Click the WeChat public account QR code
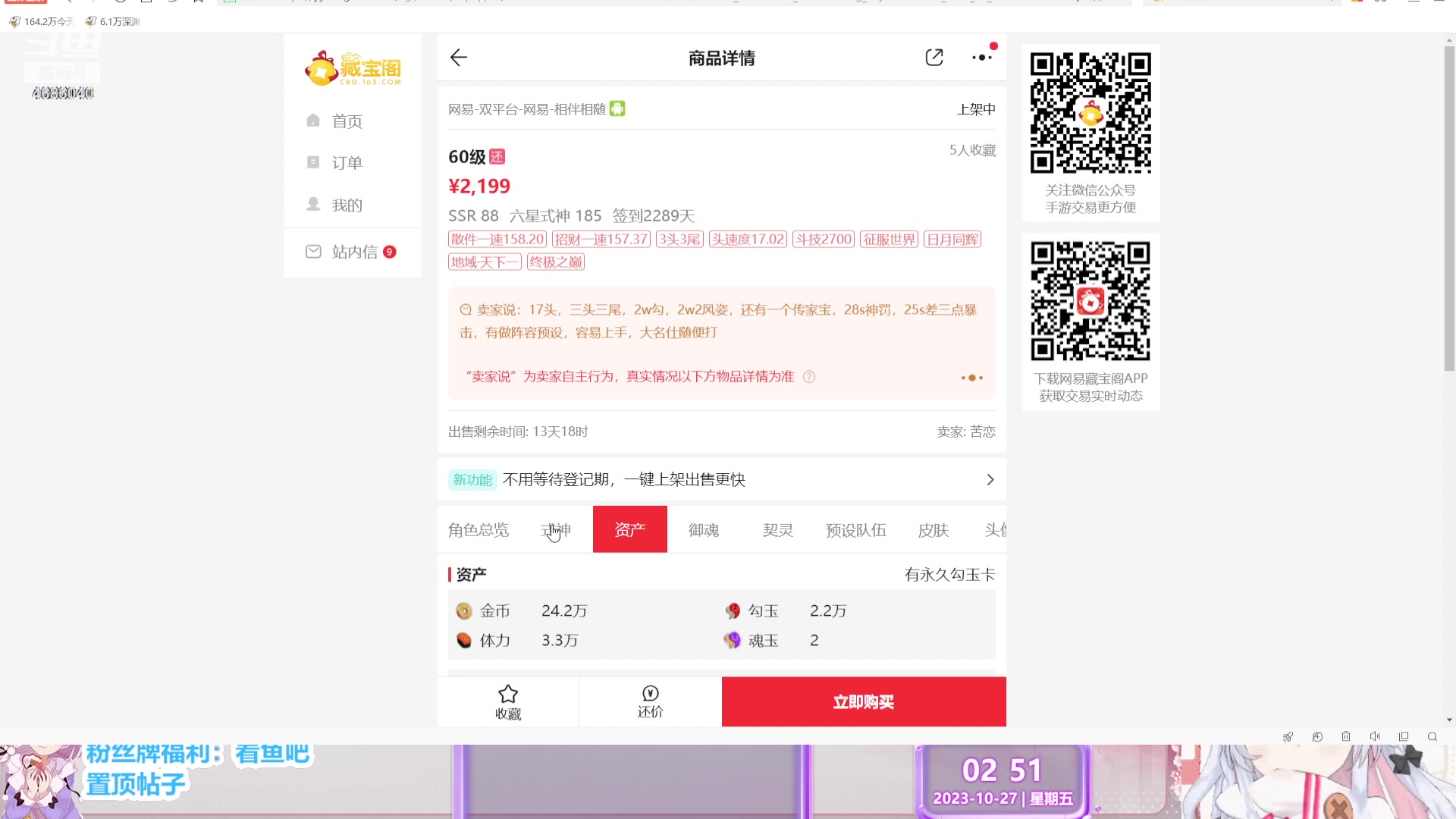This screenshot has width=1456, height=819. [1090, 113]
